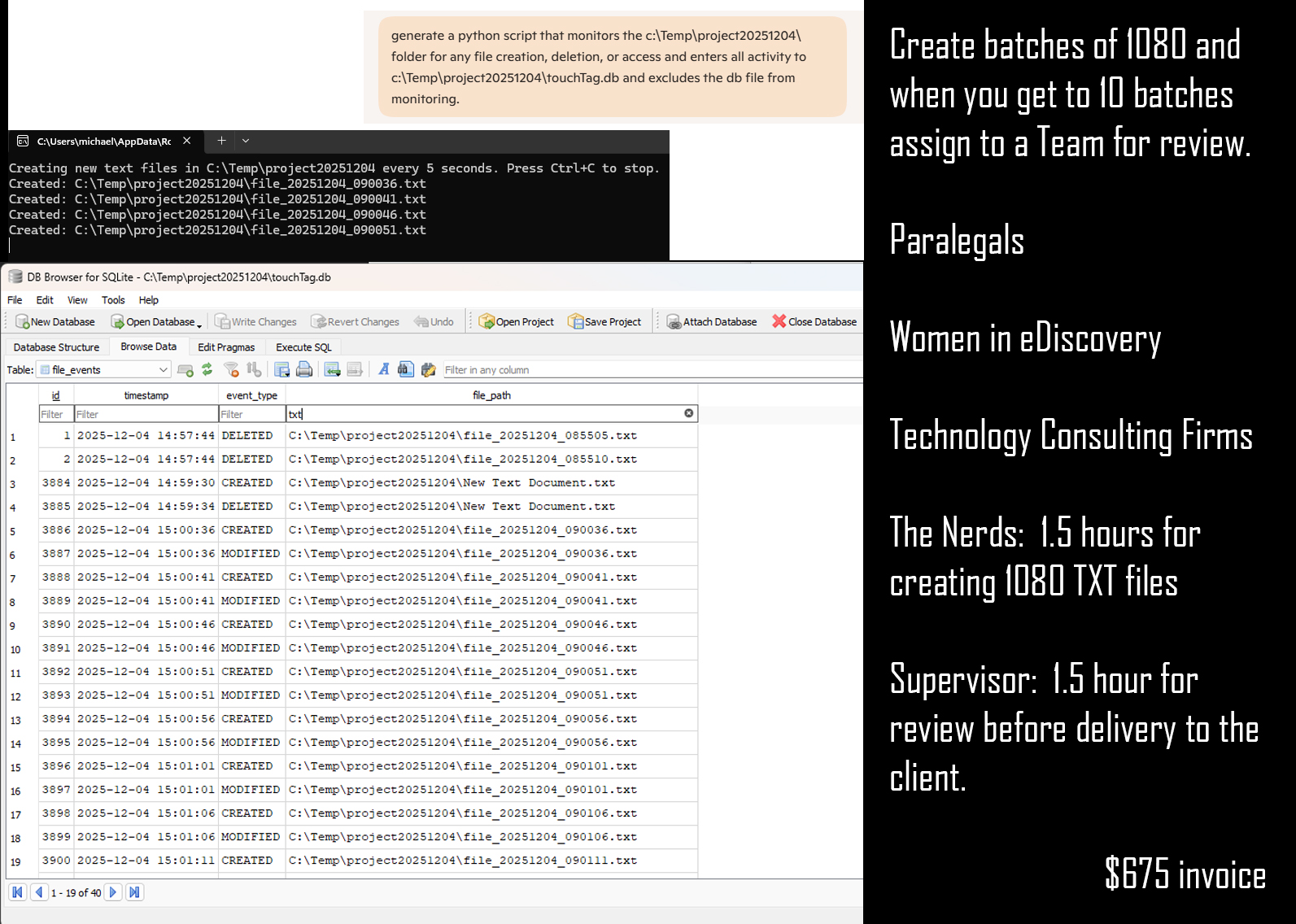
Task: Expand the Open Database dropdown arrow
Action: [x=199, y=324]
